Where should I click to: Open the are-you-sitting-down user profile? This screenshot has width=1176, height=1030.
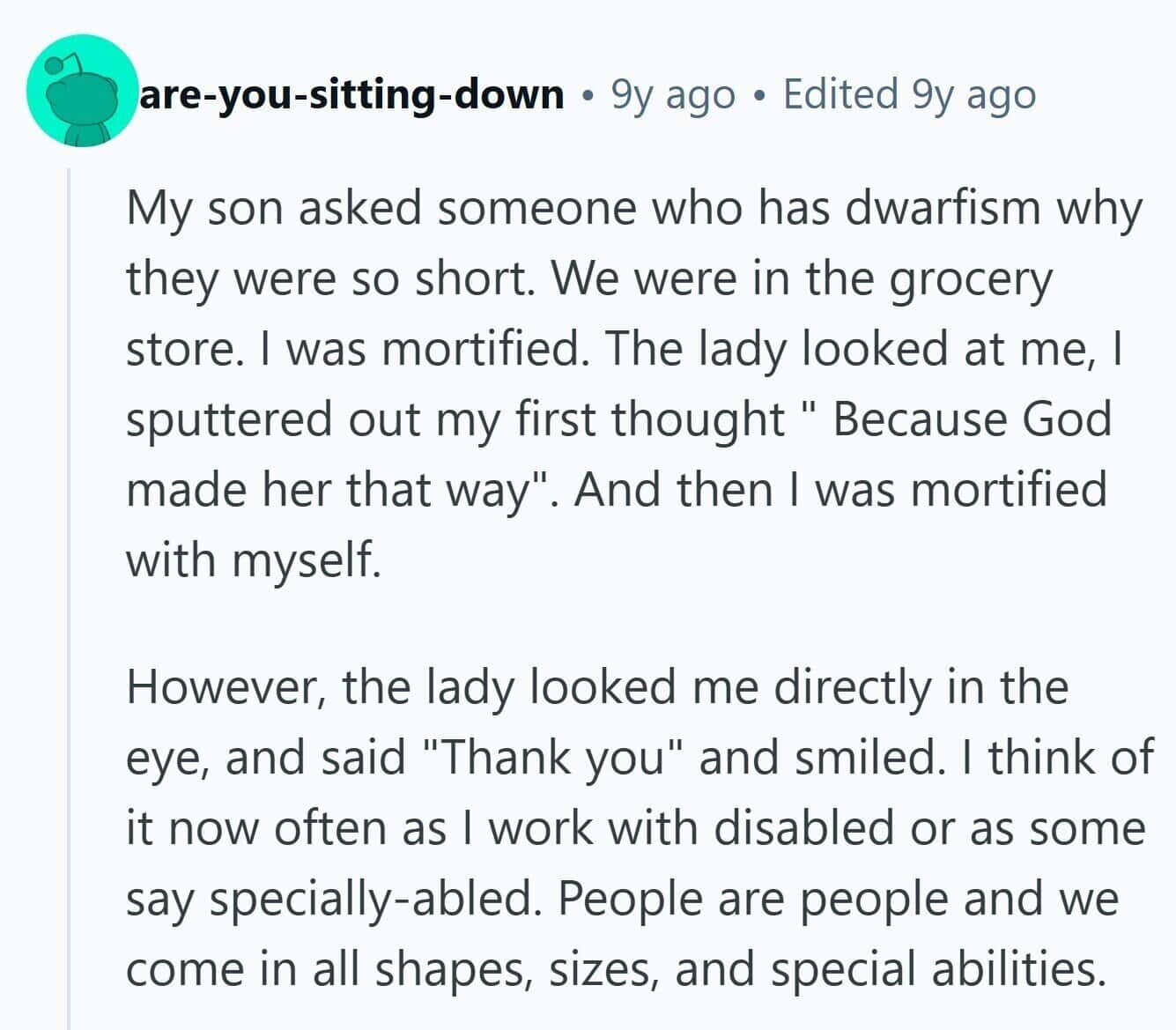tap(351, 93)
